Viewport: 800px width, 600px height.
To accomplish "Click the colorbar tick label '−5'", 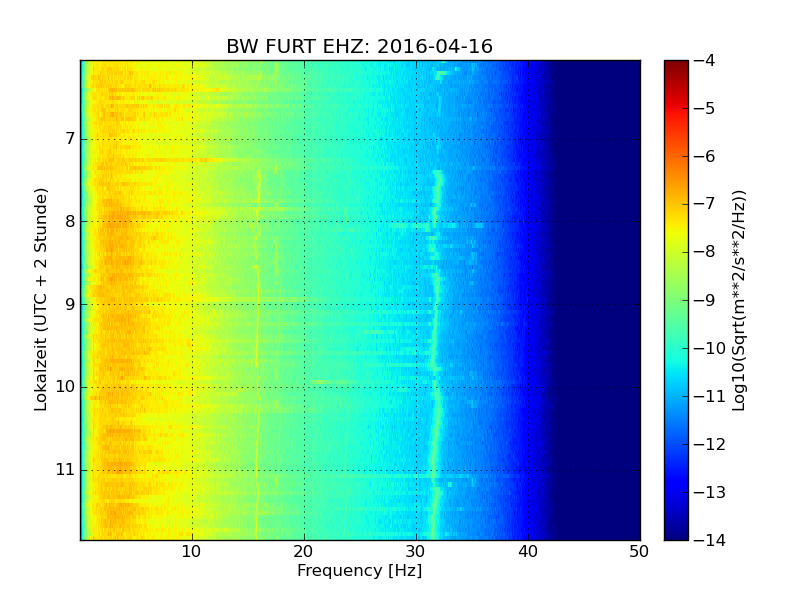I will pos(704,108).
